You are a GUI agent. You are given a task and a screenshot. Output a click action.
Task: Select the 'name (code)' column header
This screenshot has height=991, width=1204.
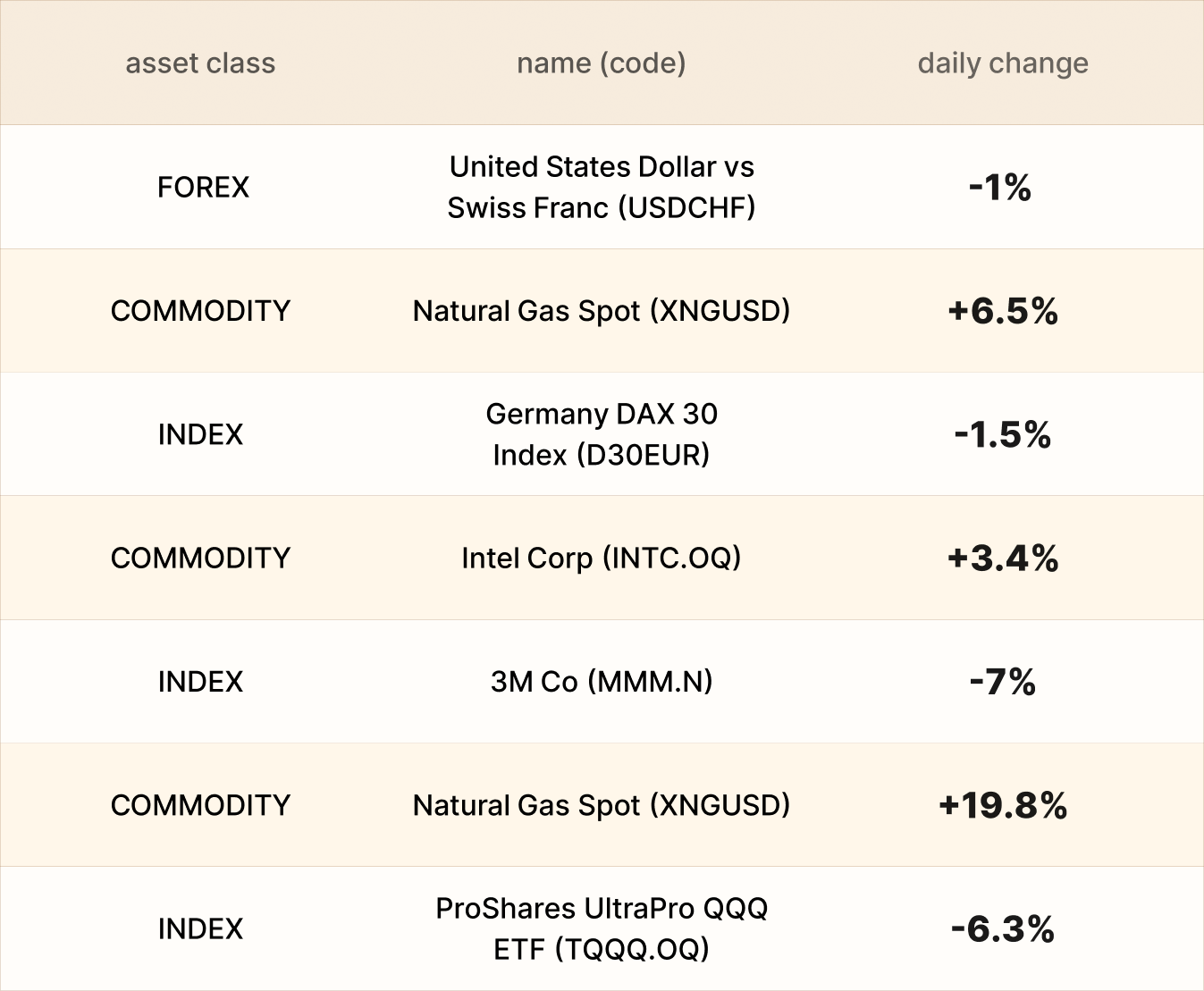pyautogui.click(x=601, y=63)
